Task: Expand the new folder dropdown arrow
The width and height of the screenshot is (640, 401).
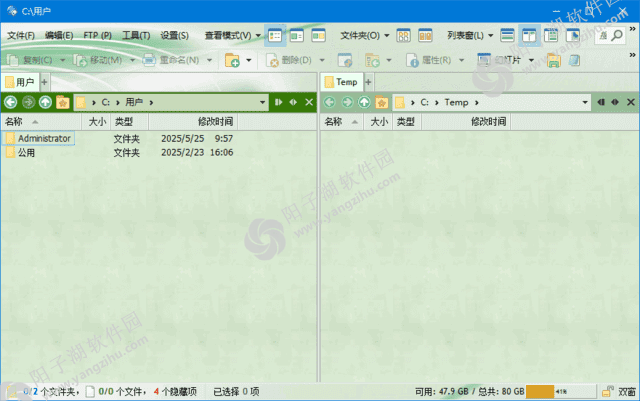Action: click(x=249, y=60)
